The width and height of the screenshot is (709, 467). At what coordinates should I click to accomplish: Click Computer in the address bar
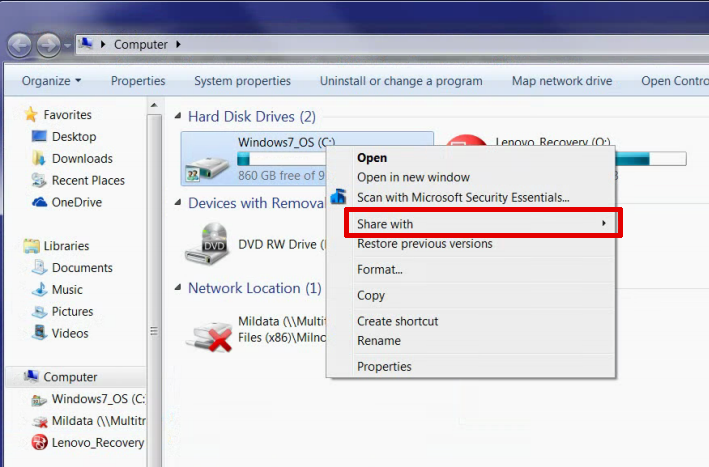[140, 44]
